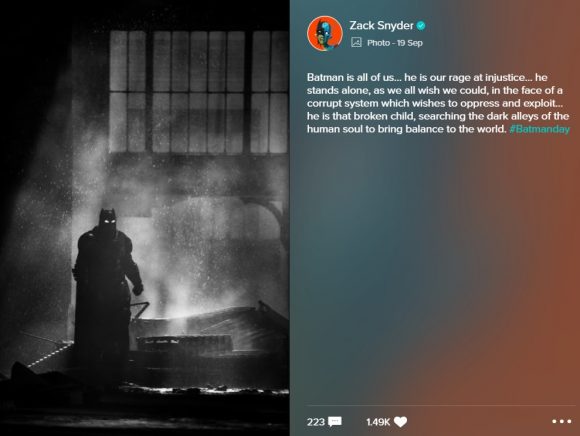The image size is (580, 436).
Task: Open the three-dot more options menu
Action: pos(562,421)
